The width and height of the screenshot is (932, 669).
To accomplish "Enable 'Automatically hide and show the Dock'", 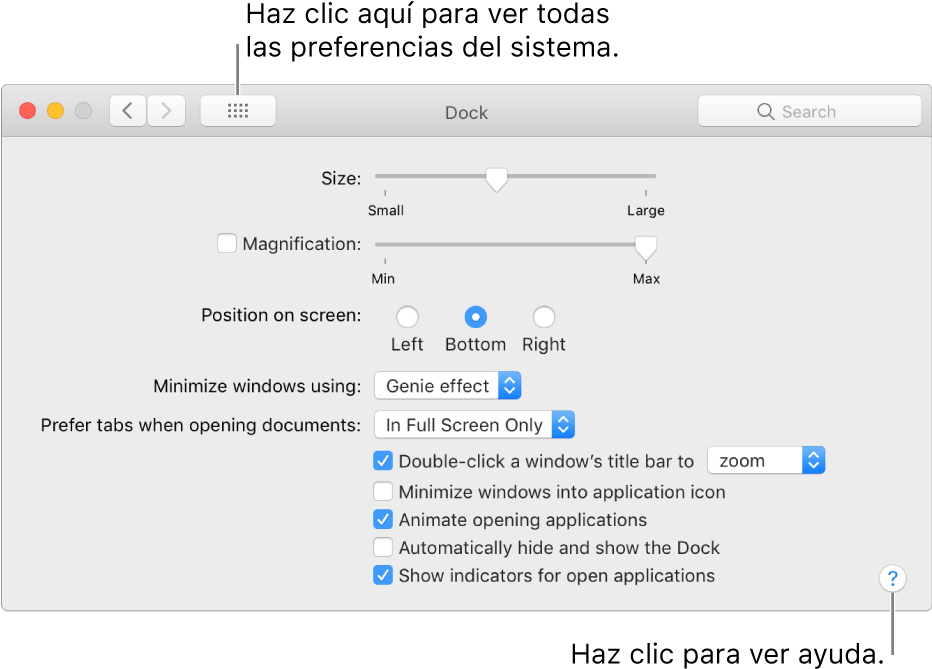I will tap(383, 547).
